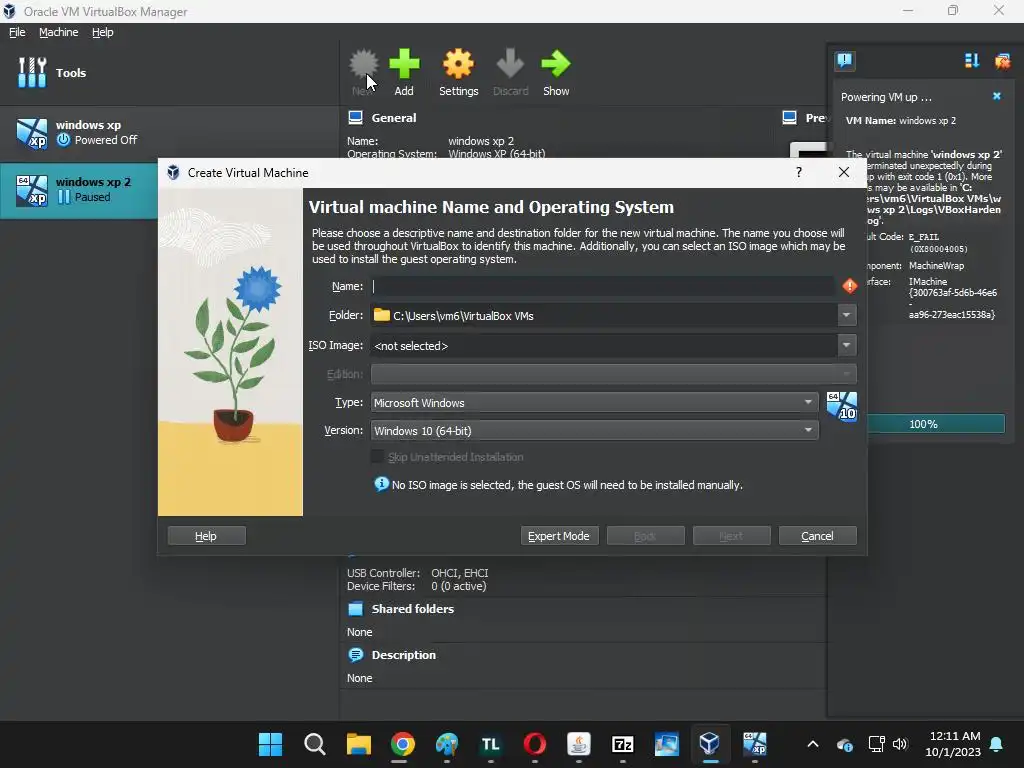Open the TL app from the taskbar
Viewport: 1024px width, 768px height.
490,744
